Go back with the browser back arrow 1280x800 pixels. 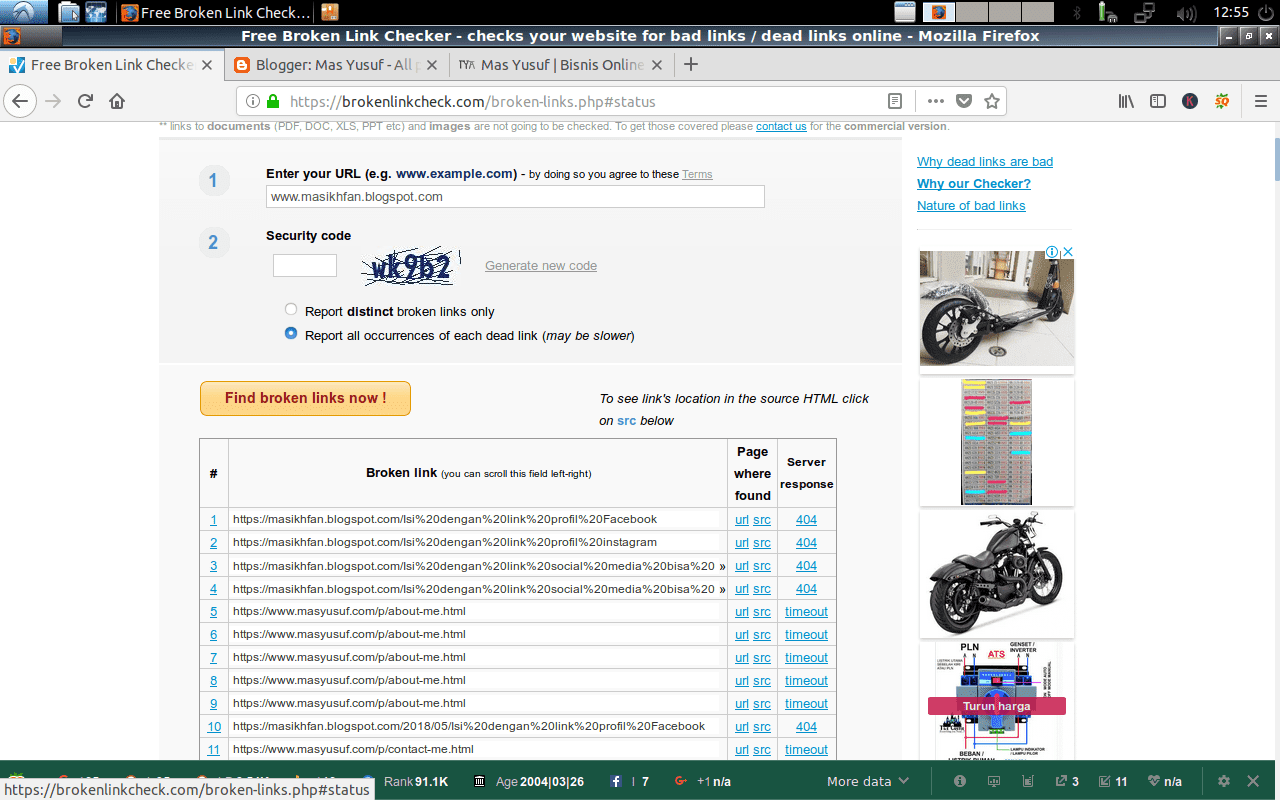click(21, 101)
